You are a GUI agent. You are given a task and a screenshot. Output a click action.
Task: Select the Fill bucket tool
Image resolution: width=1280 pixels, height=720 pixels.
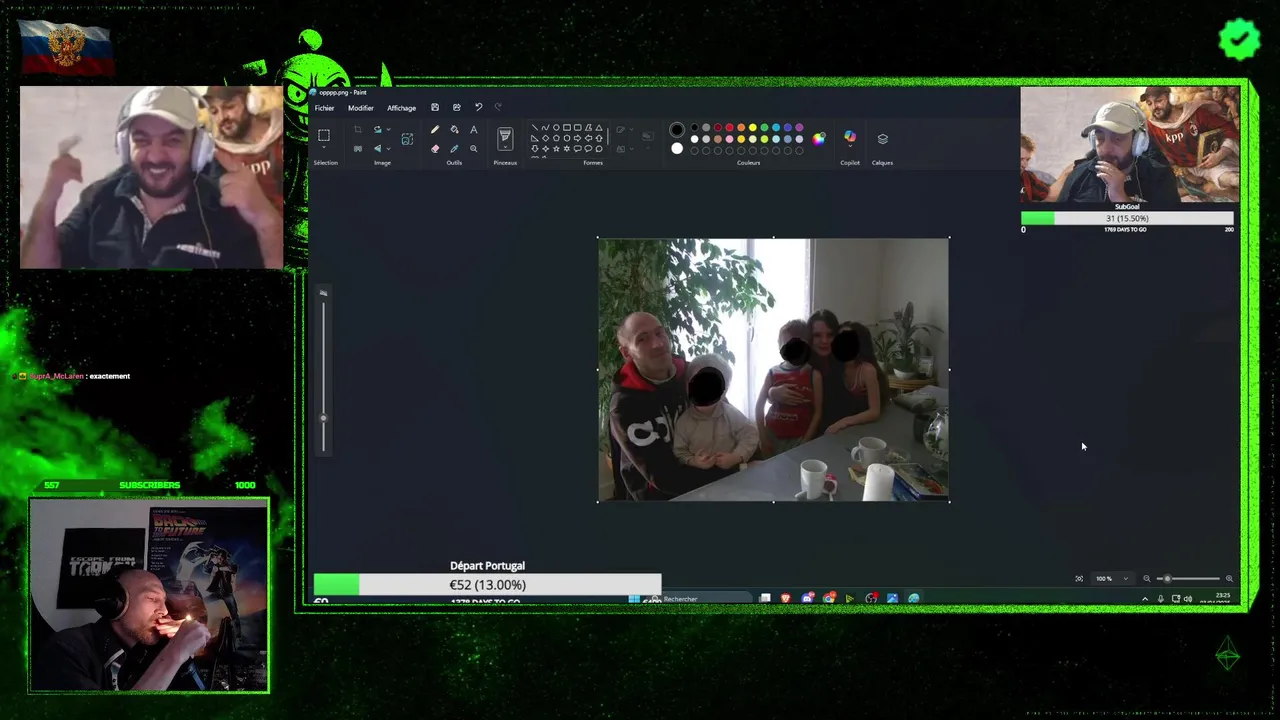tap(454, 129)
